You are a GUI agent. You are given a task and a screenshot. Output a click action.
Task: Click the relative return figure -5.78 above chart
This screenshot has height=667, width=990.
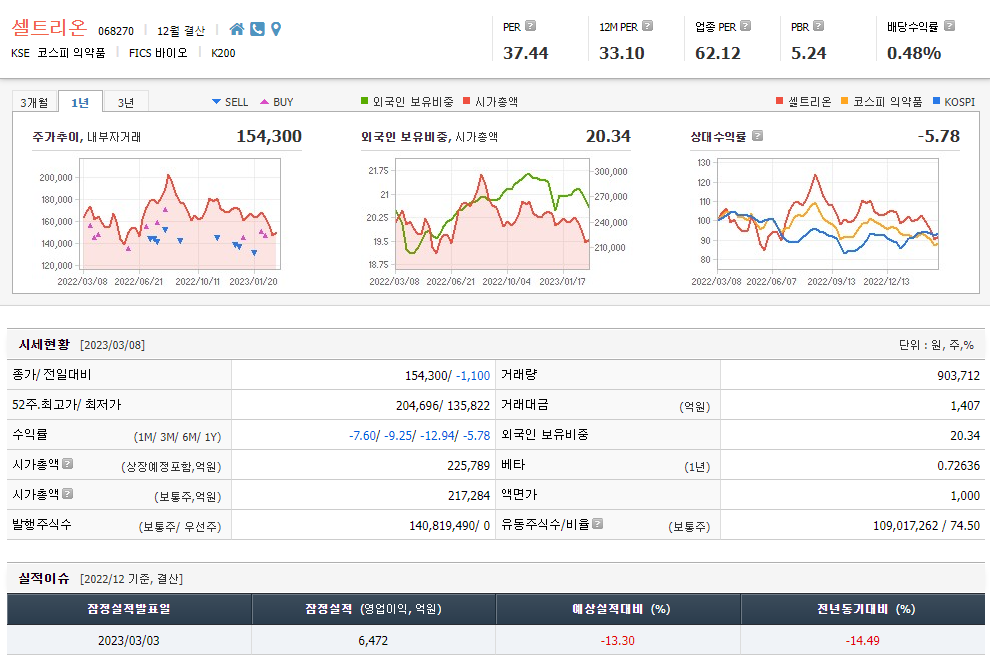939,136
